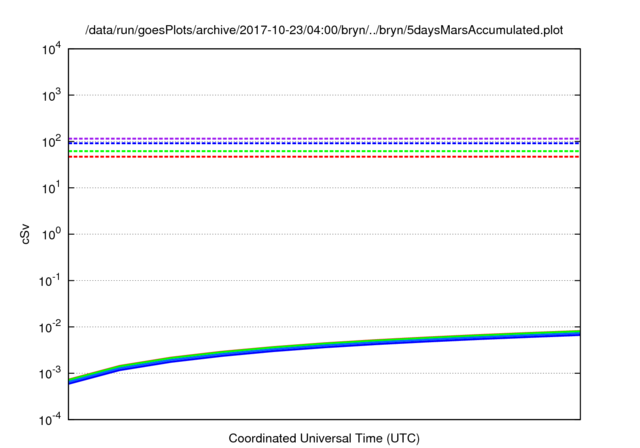
Task: Click the purple dashed threshold line
Action: (324, 139)
